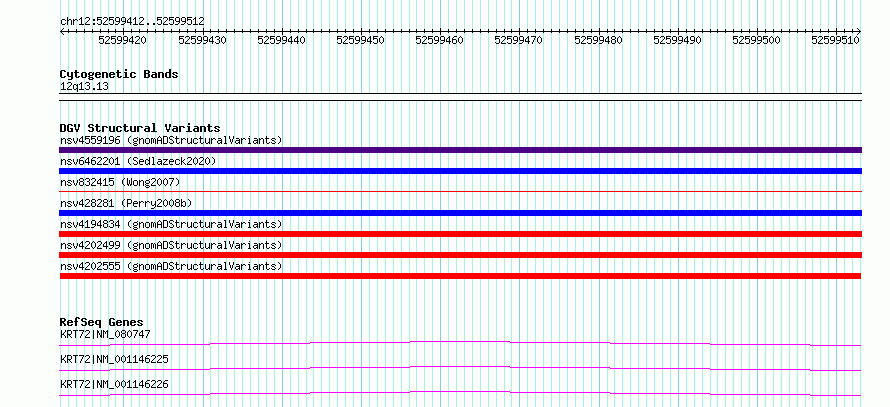Click the blue nsv428281 variant bar
890x407 pixels.
point(460,213)
